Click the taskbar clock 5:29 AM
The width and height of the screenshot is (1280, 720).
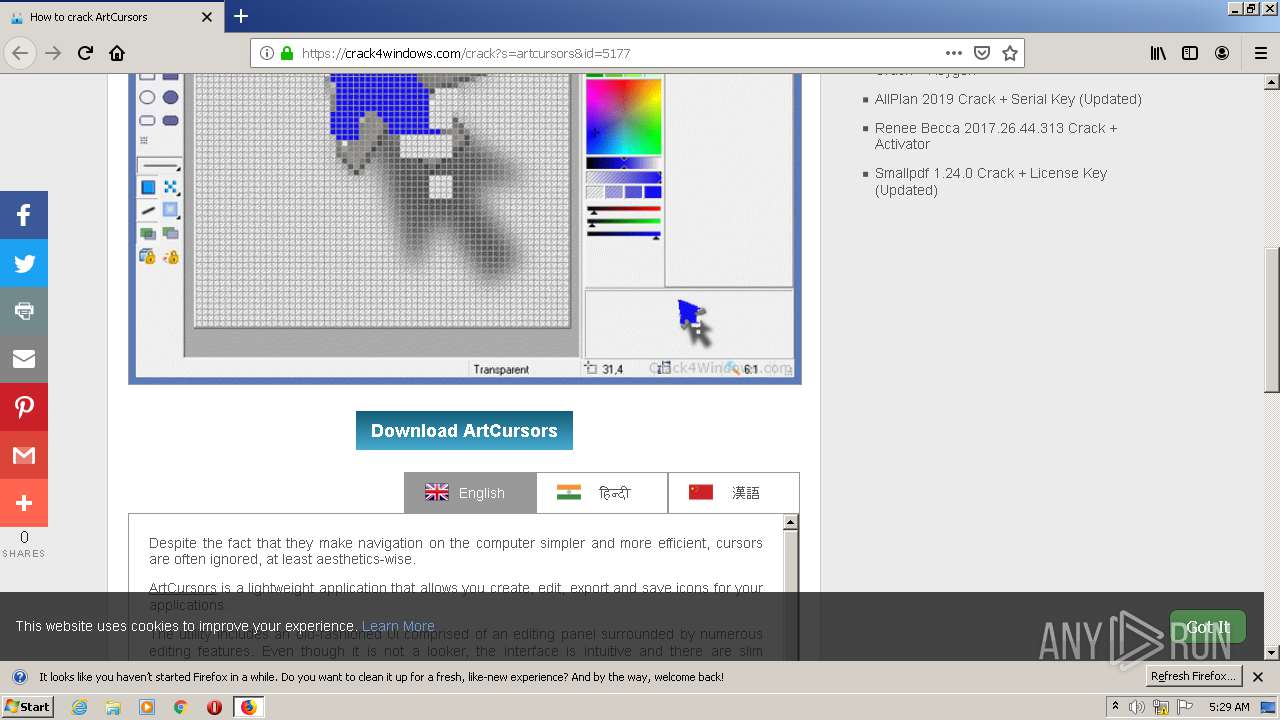[1229, 707]
